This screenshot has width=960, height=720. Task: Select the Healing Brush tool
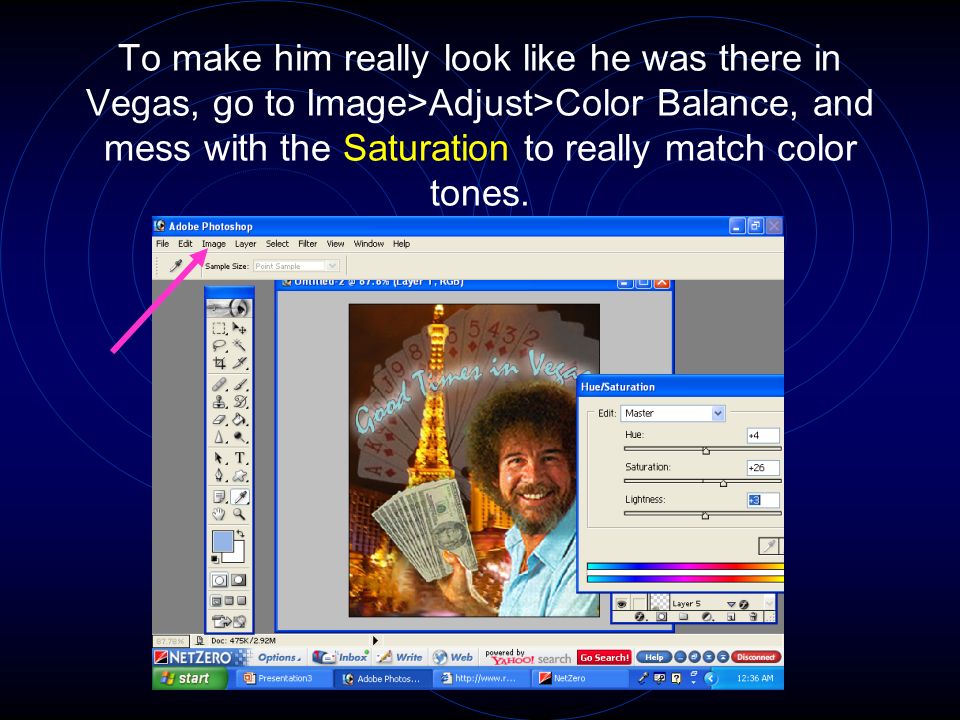pos(219,384)
